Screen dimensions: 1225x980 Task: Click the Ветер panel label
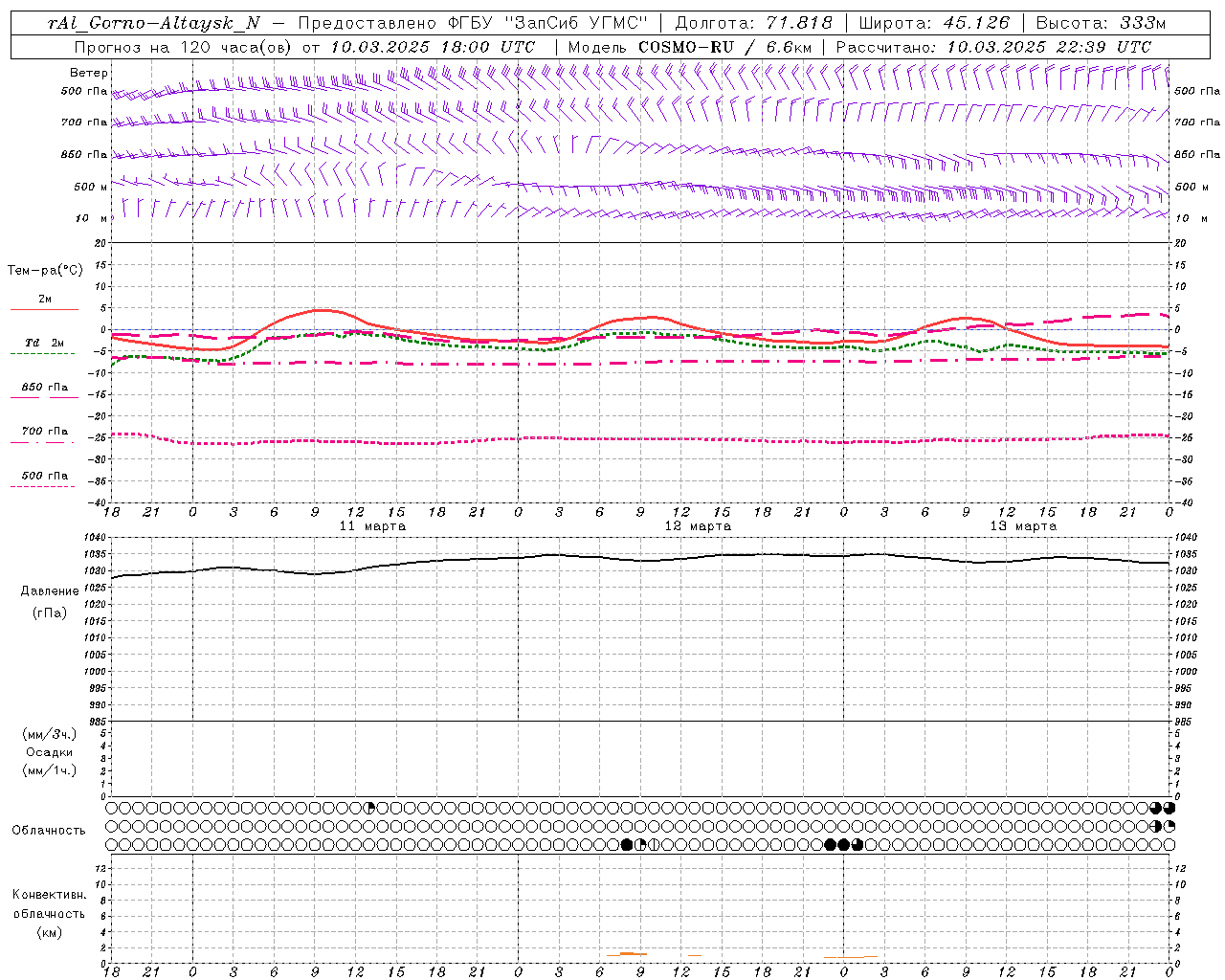coord(89,73)
